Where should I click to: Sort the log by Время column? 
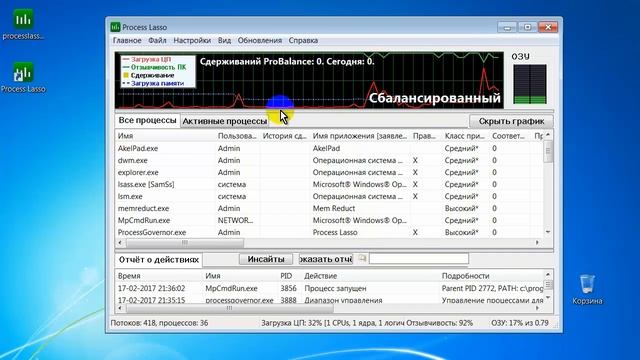click(x=159, y=276)
